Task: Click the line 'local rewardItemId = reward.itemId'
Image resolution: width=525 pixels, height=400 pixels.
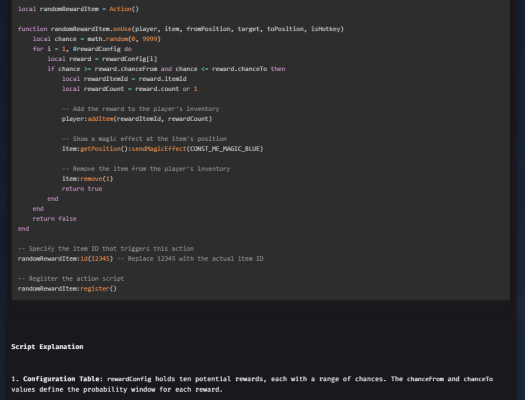Action: 124,79
